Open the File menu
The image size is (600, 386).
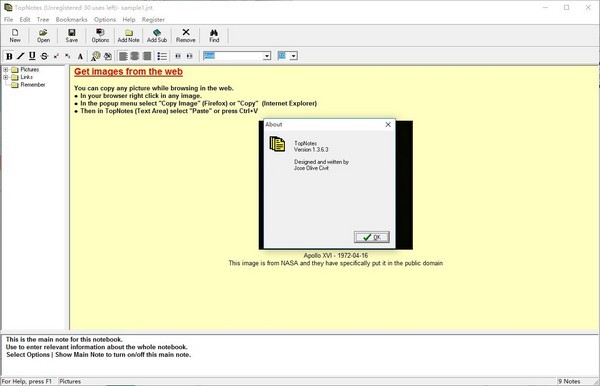click(x=8, y=20)
